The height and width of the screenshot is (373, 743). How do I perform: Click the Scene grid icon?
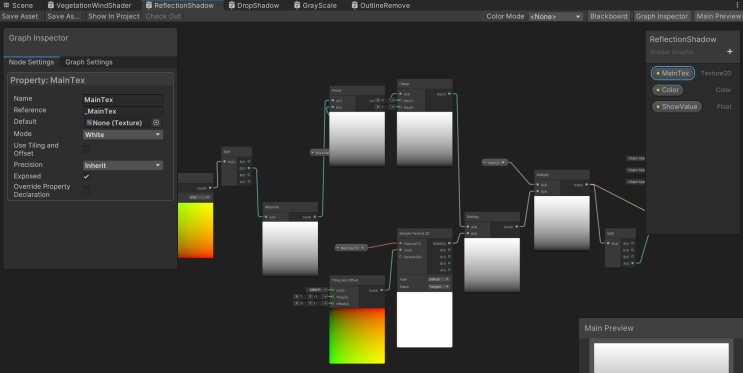6,5
